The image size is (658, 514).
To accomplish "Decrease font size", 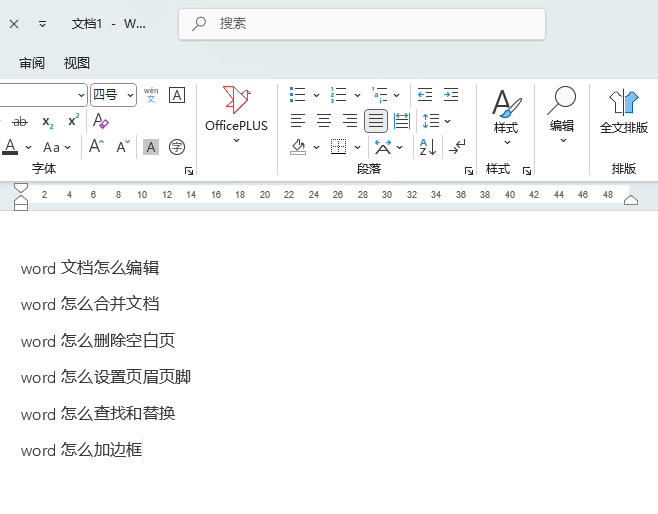I will (123, 146).
